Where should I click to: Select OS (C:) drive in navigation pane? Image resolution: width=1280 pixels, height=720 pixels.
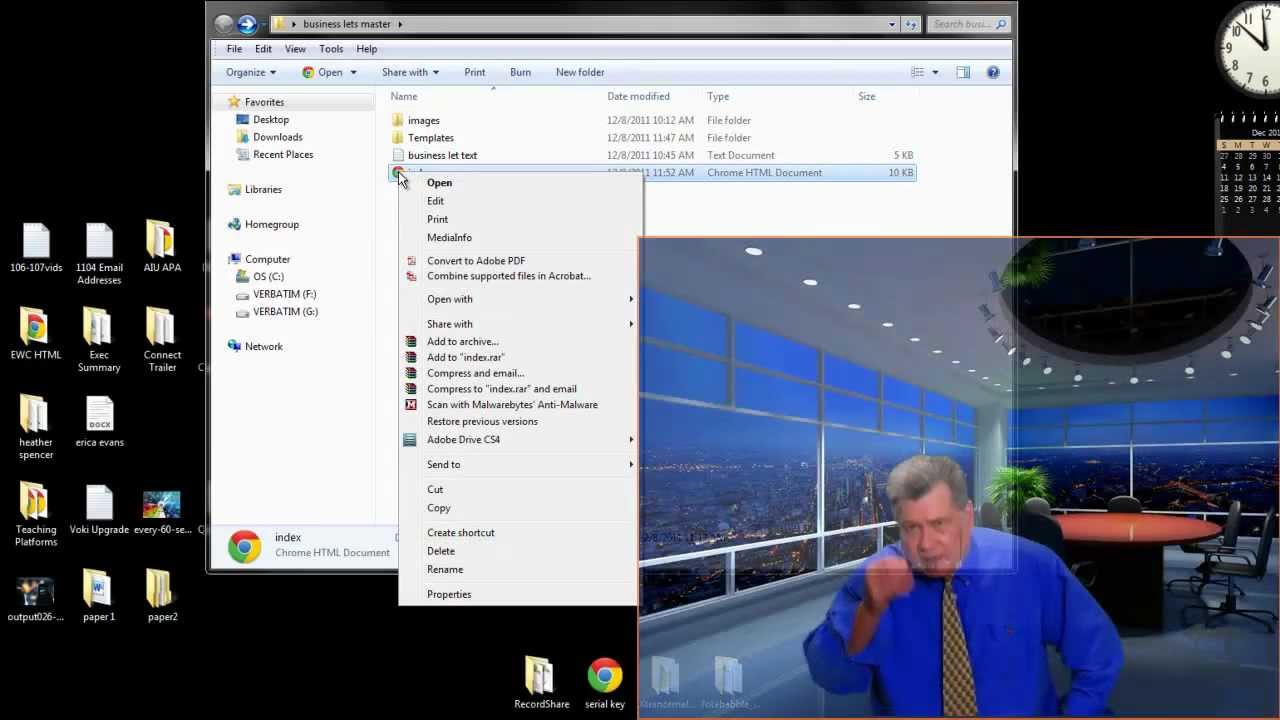(x=268, y=277)
